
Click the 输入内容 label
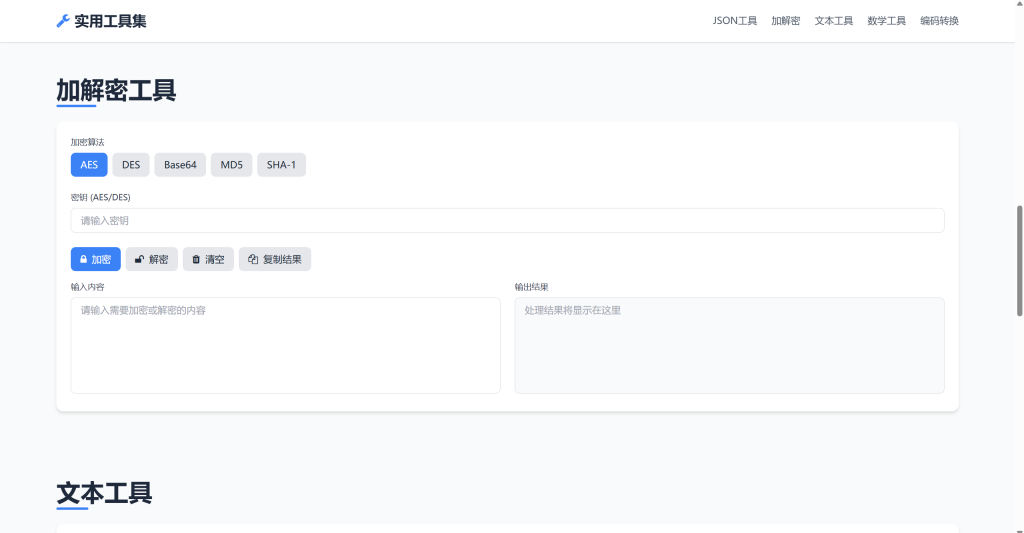pos(88,287)
